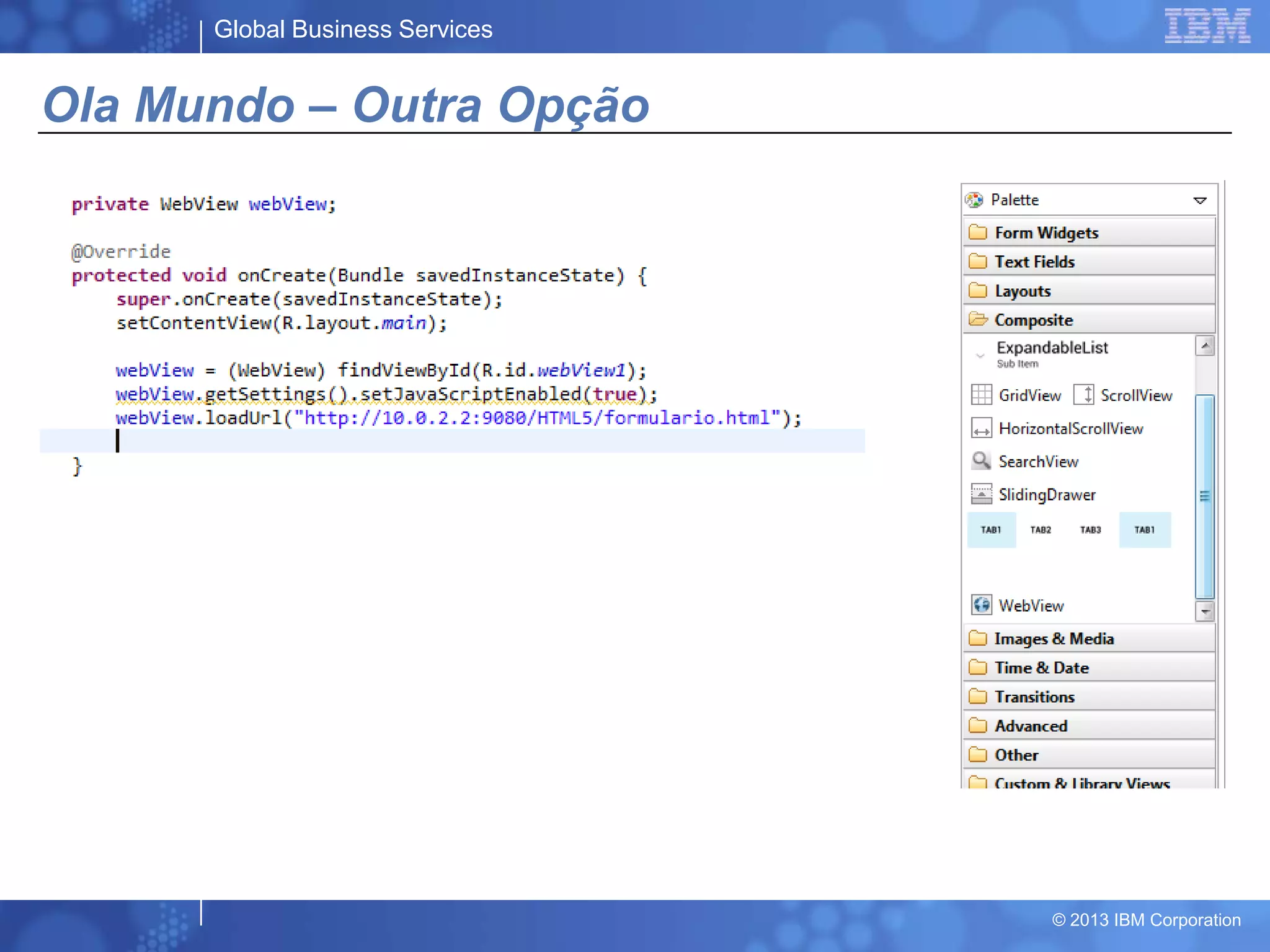Open the Palette dropdown menu arrow
1270x952 pixels.
[1199, 200]
